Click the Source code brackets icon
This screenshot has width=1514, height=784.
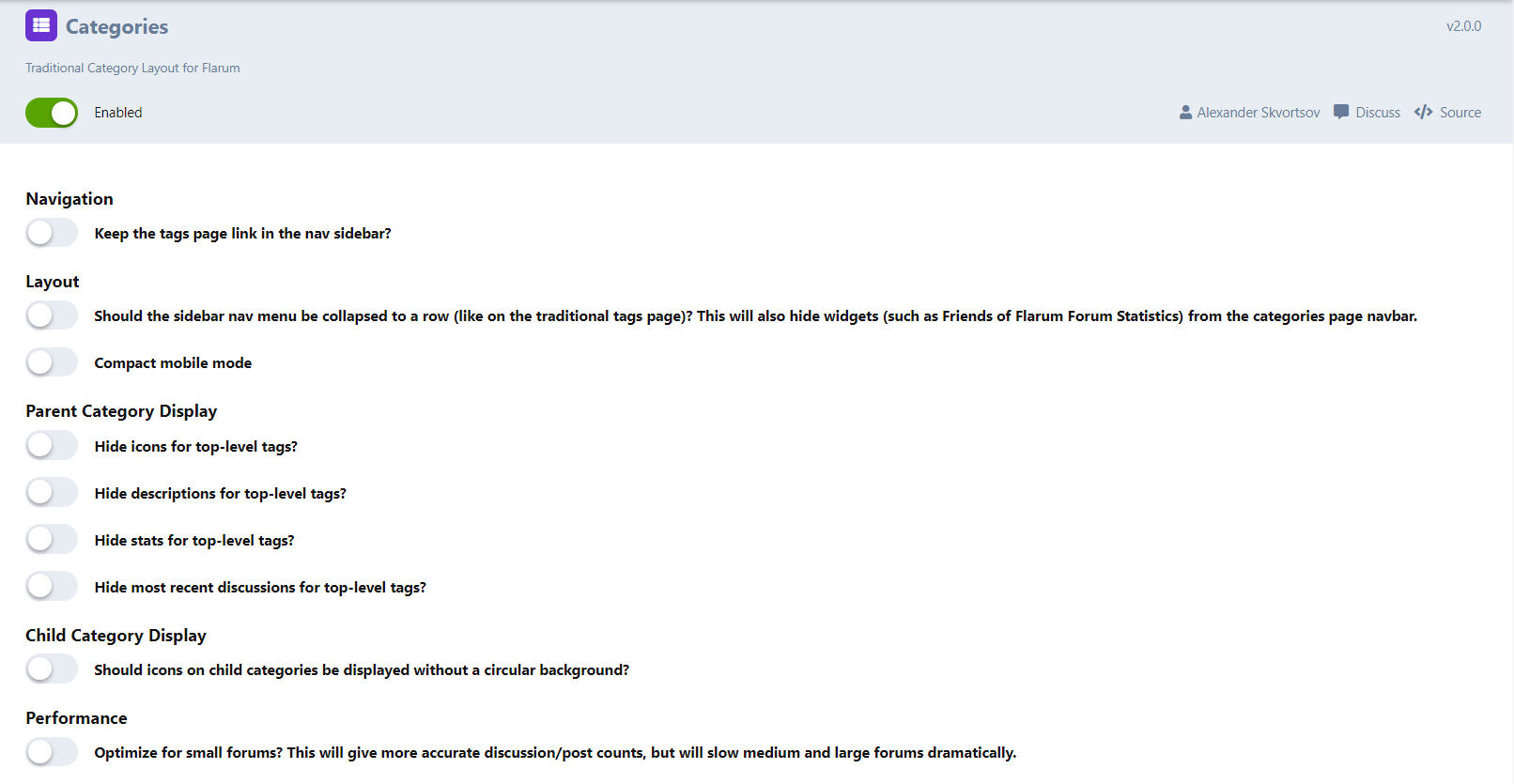(1423, 112)
